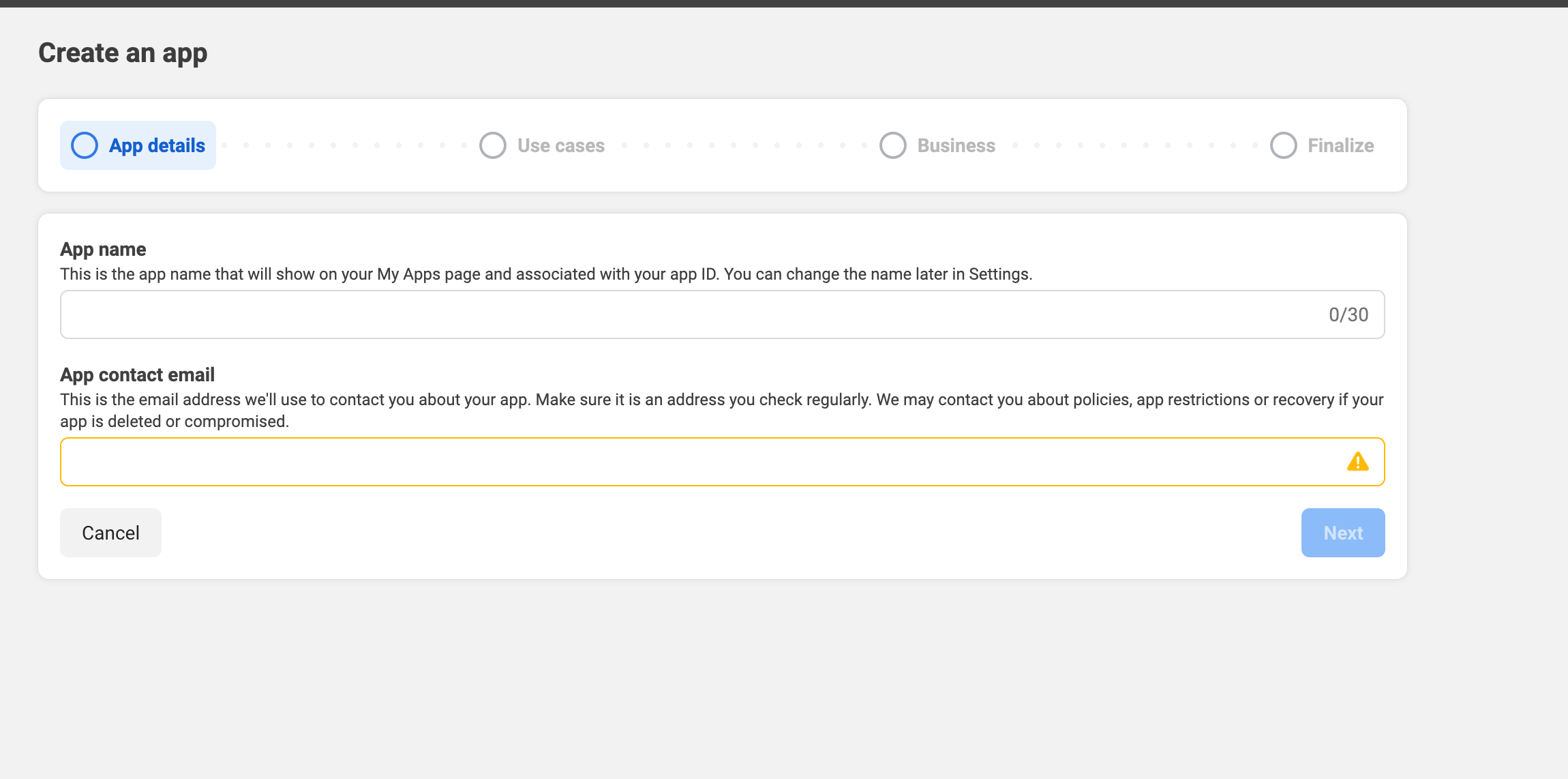1568x779 pixels.
Task: Click the App contact email heading
Action: click(137, 374)
